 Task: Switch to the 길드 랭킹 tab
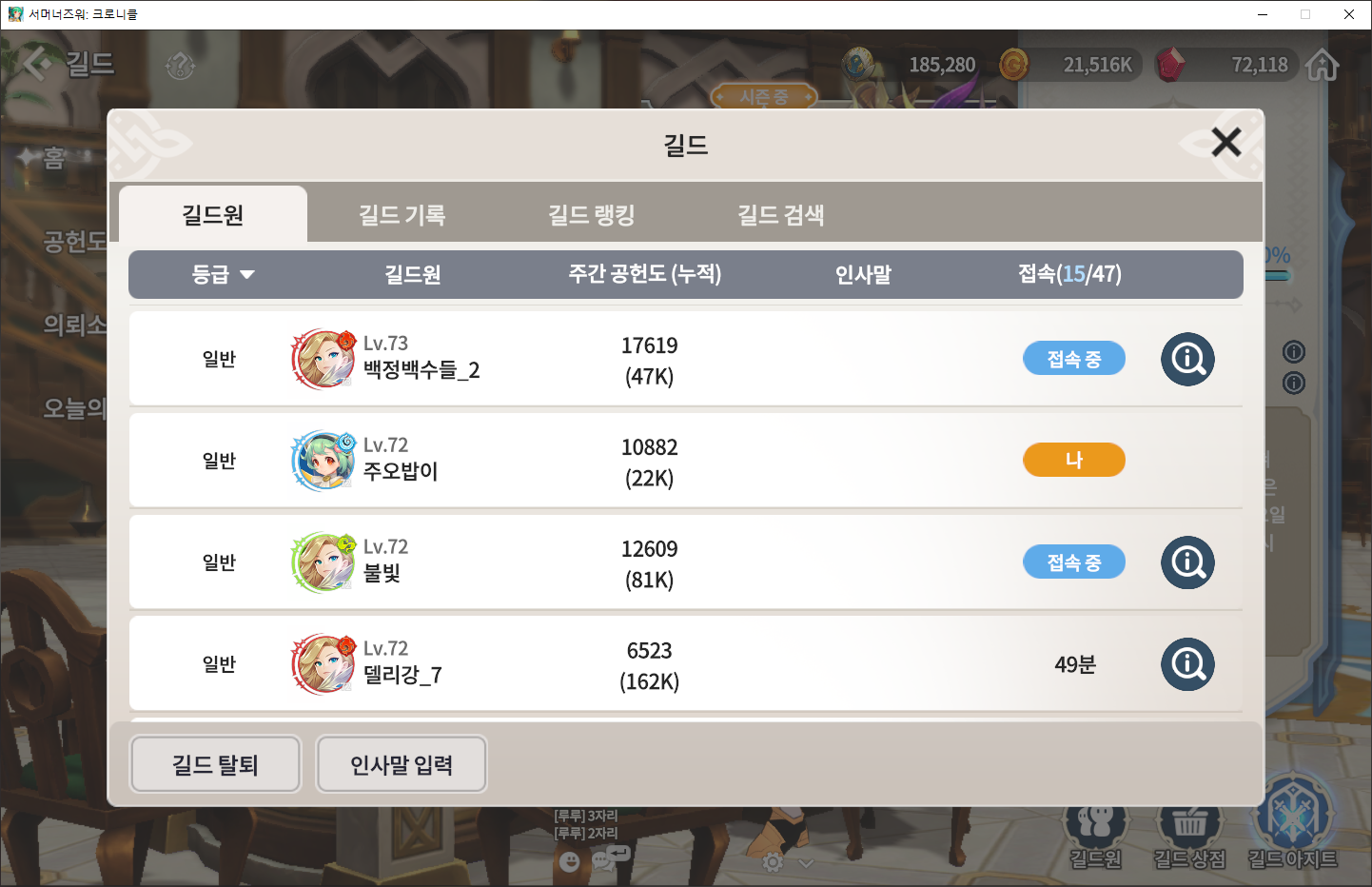coord(592,215)
